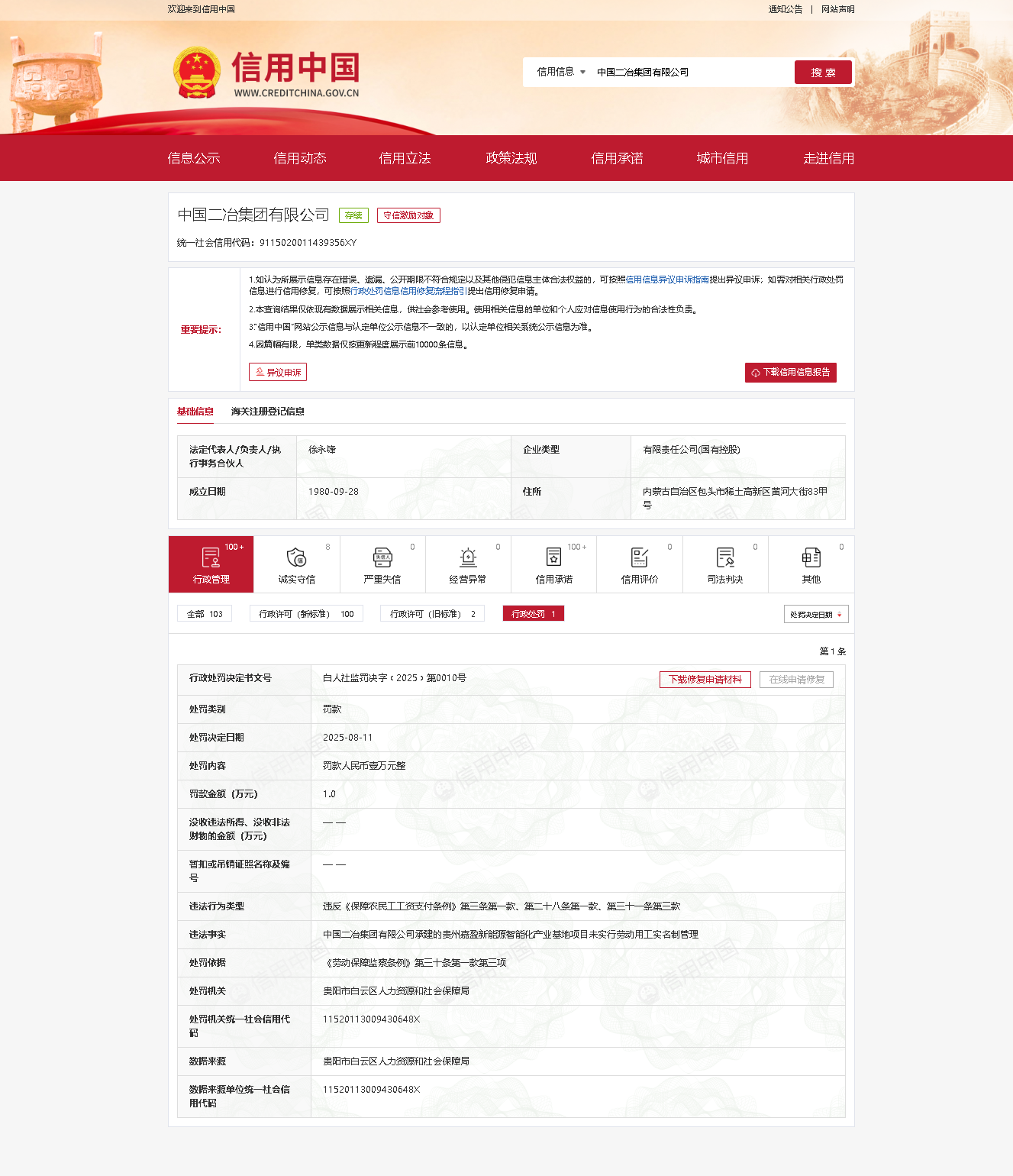This screenshot has height=1176, width=1013.
Task: Select the 行政处罚 1 filter
Action: 533,614
